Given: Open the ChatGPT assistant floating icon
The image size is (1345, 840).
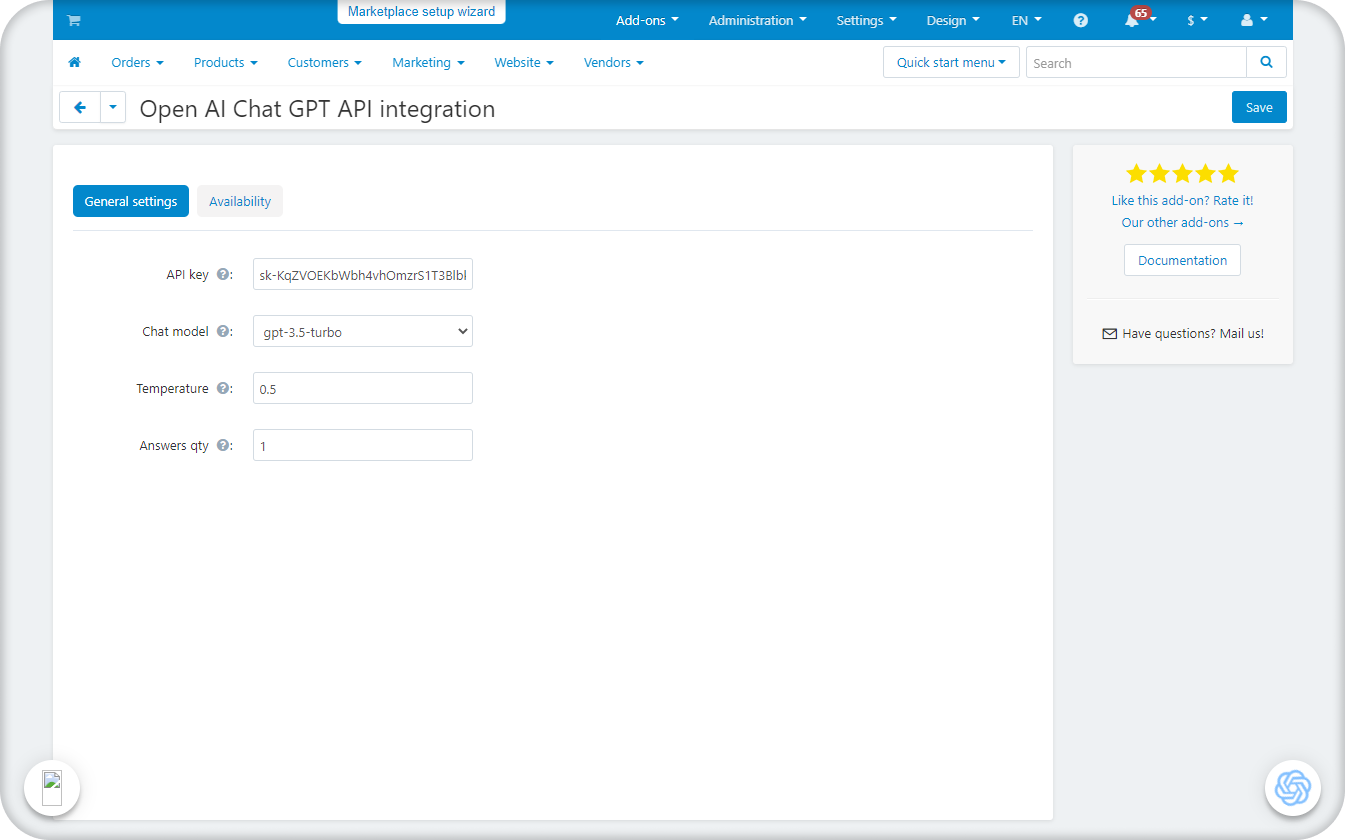Looking at the screenshot, I should 1293,788.
